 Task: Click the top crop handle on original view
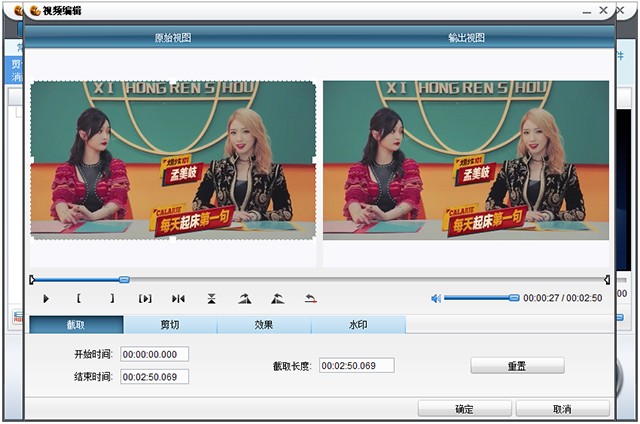[x=173, y=81]
